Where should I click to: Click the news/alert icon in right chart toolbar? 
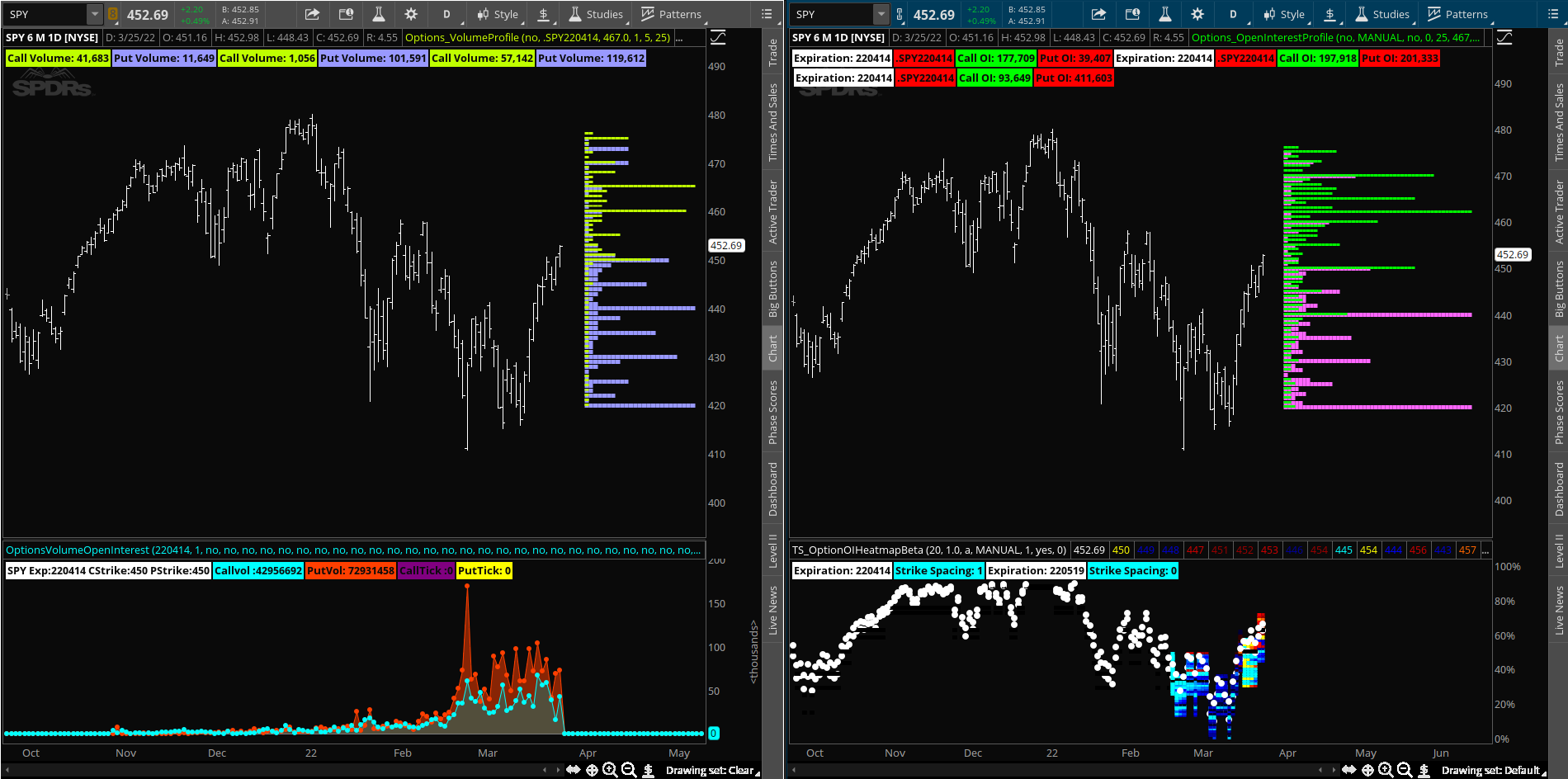tap(1132, 14)
